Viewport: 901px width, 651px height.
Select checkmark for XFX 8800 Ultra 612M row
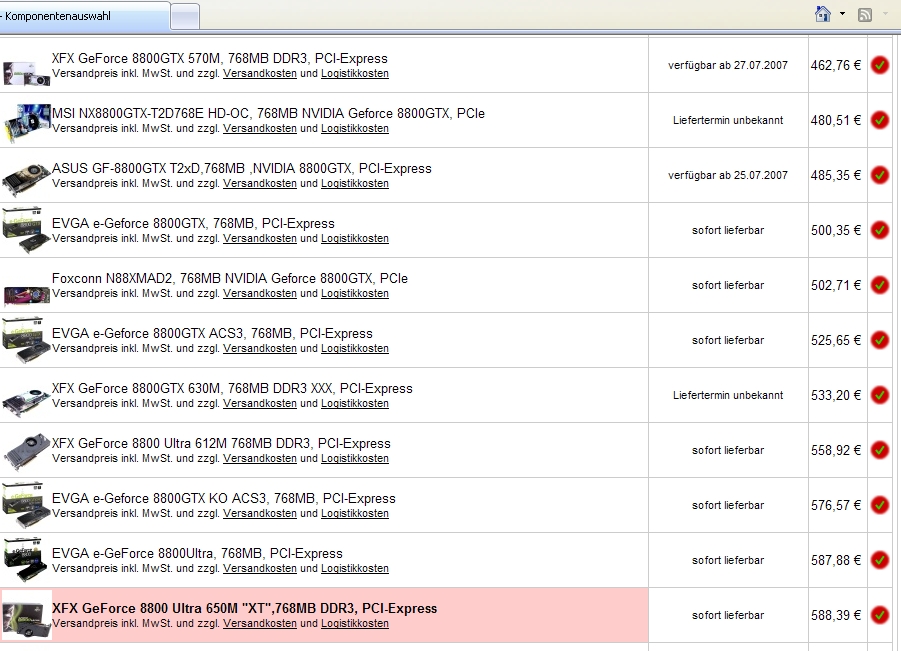[x=879, y=450]
